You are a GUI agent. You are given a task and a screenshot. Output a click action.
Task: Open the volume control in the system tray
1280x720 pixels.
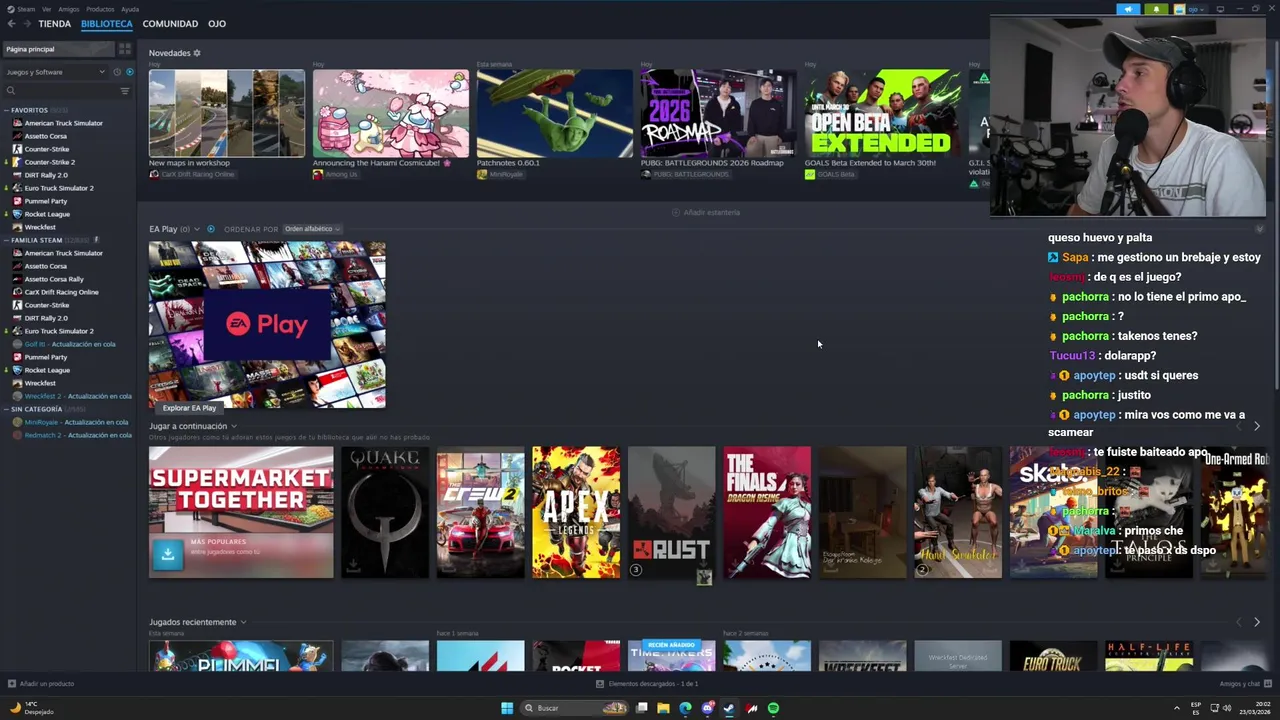pos(1229,708)
